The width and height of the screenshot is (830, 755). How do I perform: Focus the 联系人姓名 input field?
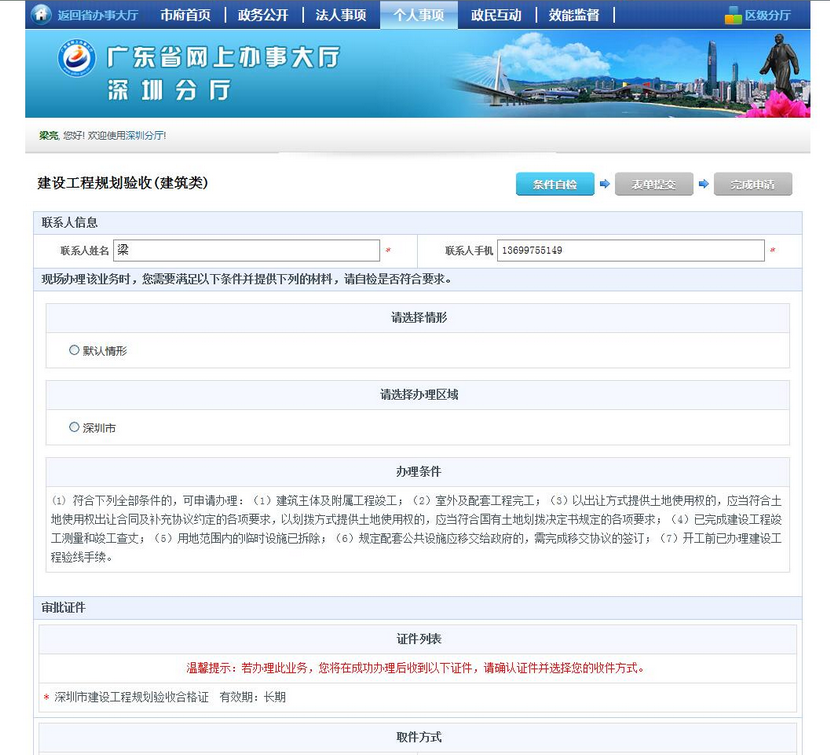click(x=246, y=250)
